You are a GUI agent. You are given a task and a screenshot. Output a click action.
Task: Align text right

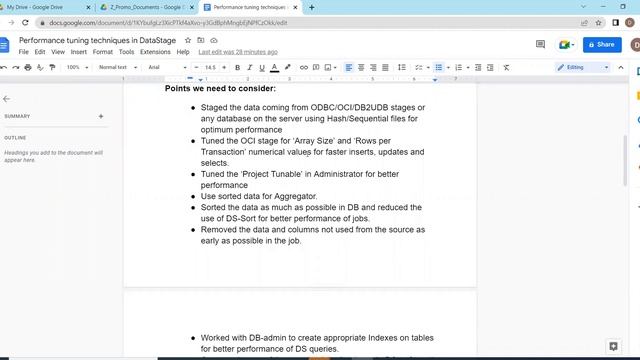(373, 67)
